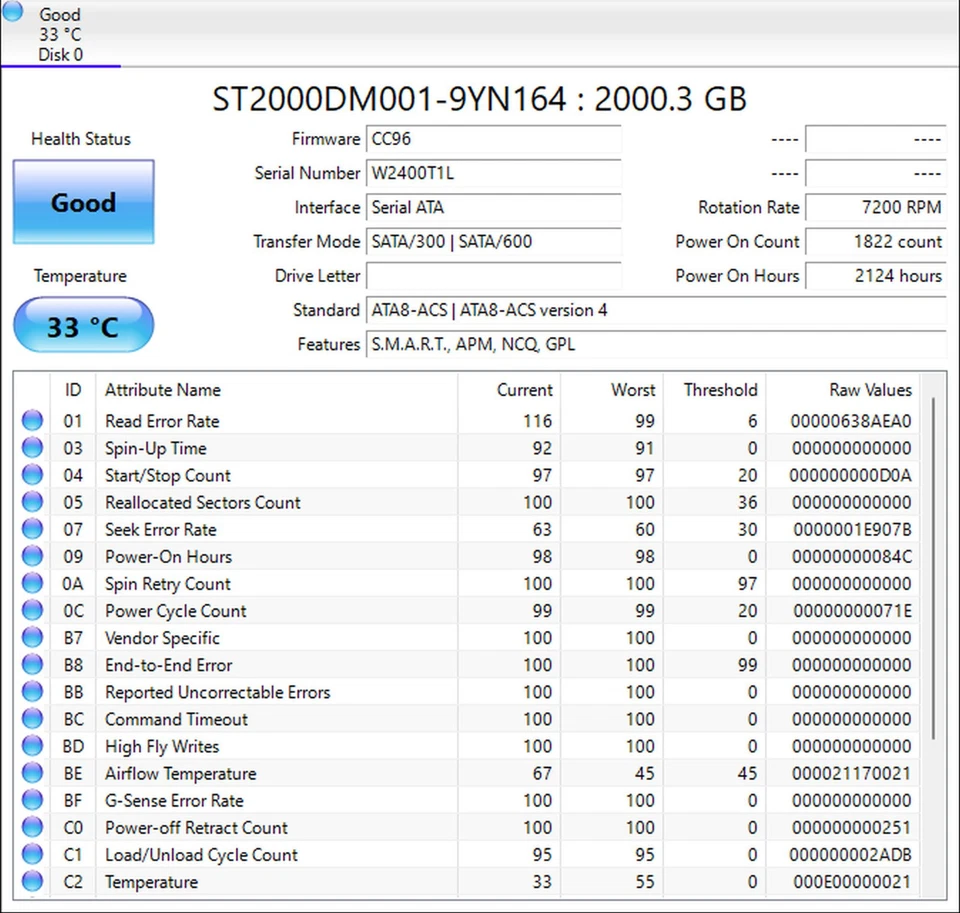Click the indicator beside Seek Error Rate

tap(33, 529)
